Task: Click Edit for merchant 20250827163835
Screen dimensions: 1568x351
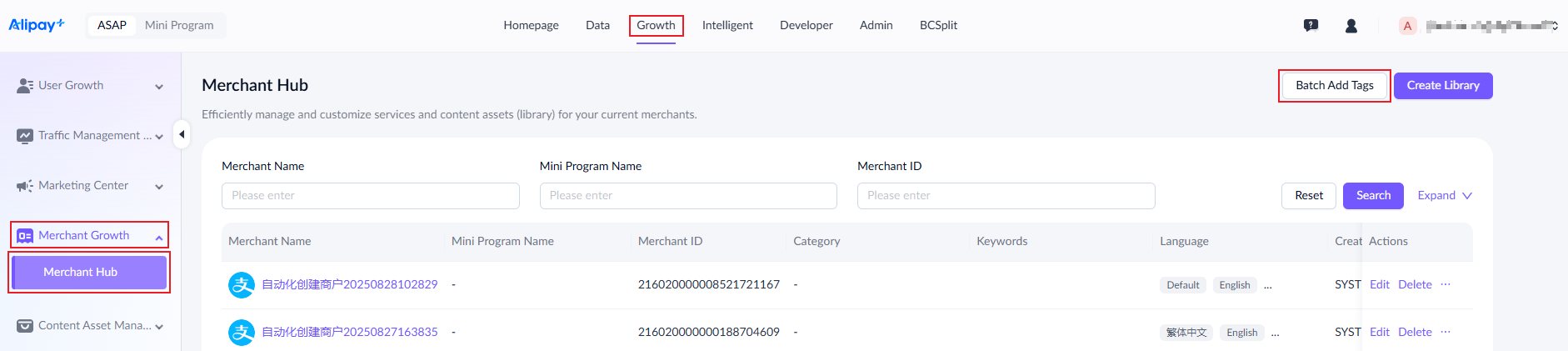Action: [x=1380, y=332]
